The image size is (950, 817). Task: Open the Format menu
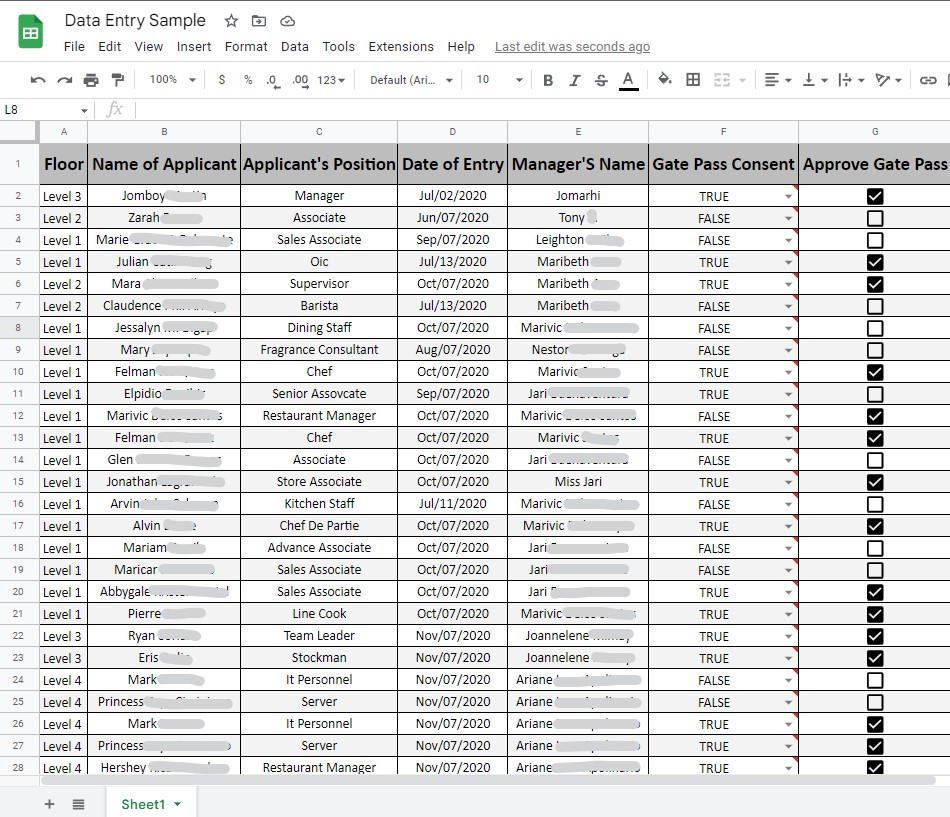pyautogui.click(x=246, y=47)
